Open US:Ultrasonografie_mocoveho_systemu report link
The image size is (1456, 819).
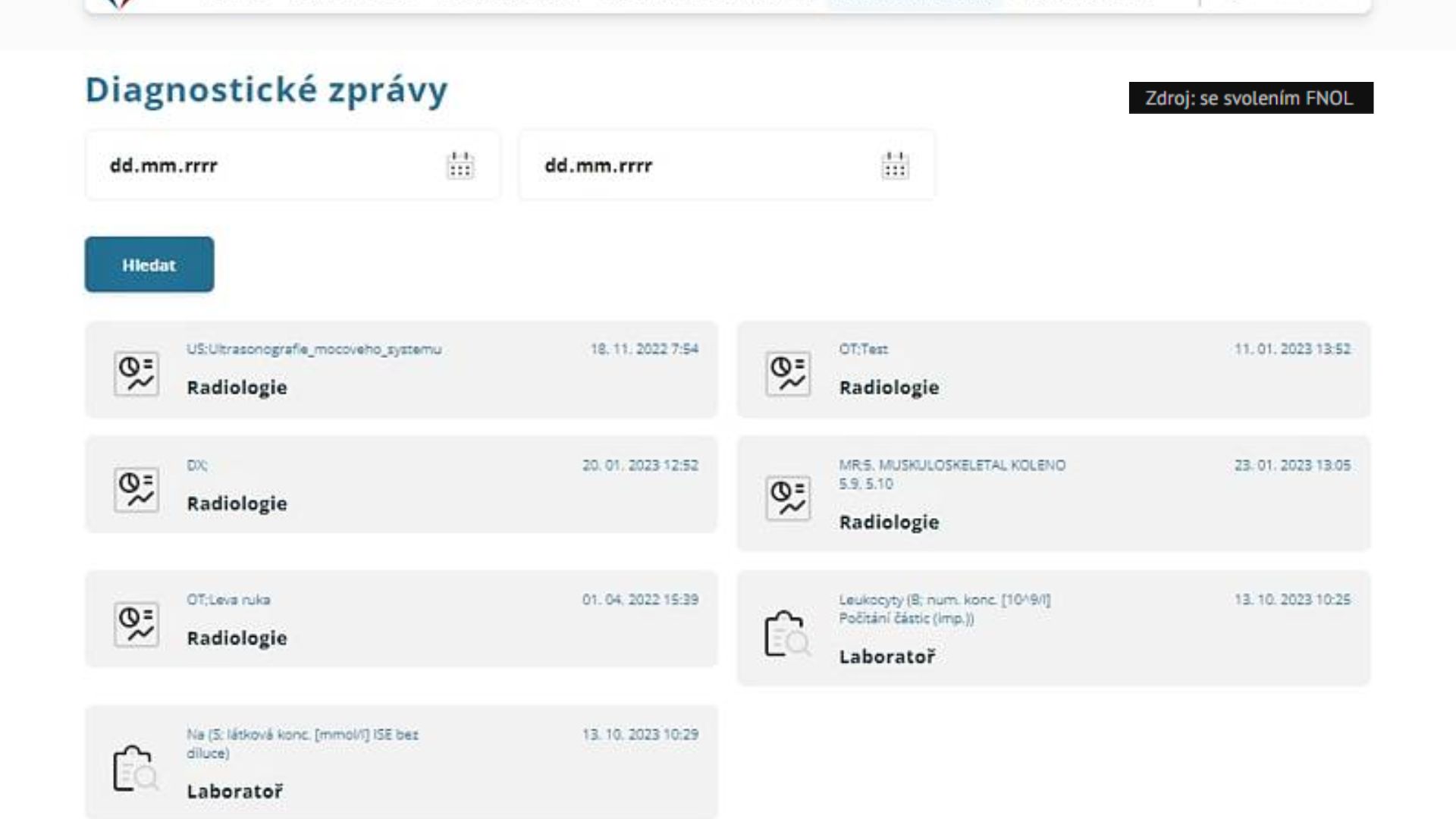(314, 350)
